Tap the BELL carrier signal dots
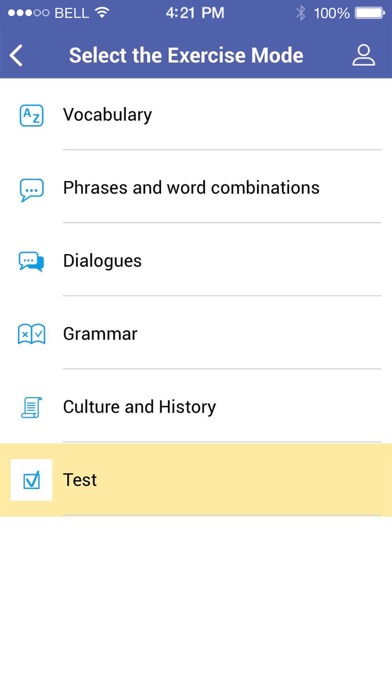The height and width of the screenshot is (696, 392). (28, 13)
